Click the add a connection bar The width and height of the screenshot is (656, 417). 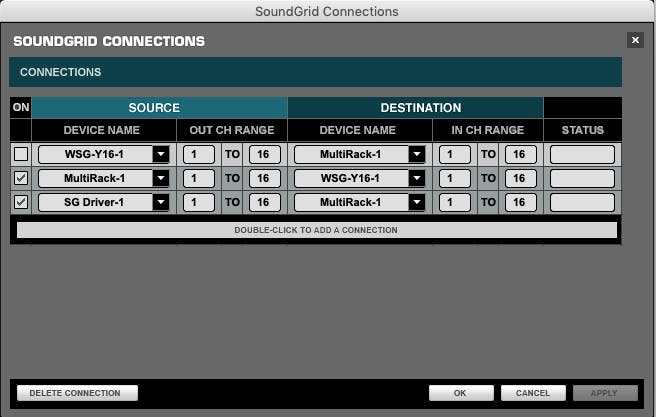click(x=317, y=230)
